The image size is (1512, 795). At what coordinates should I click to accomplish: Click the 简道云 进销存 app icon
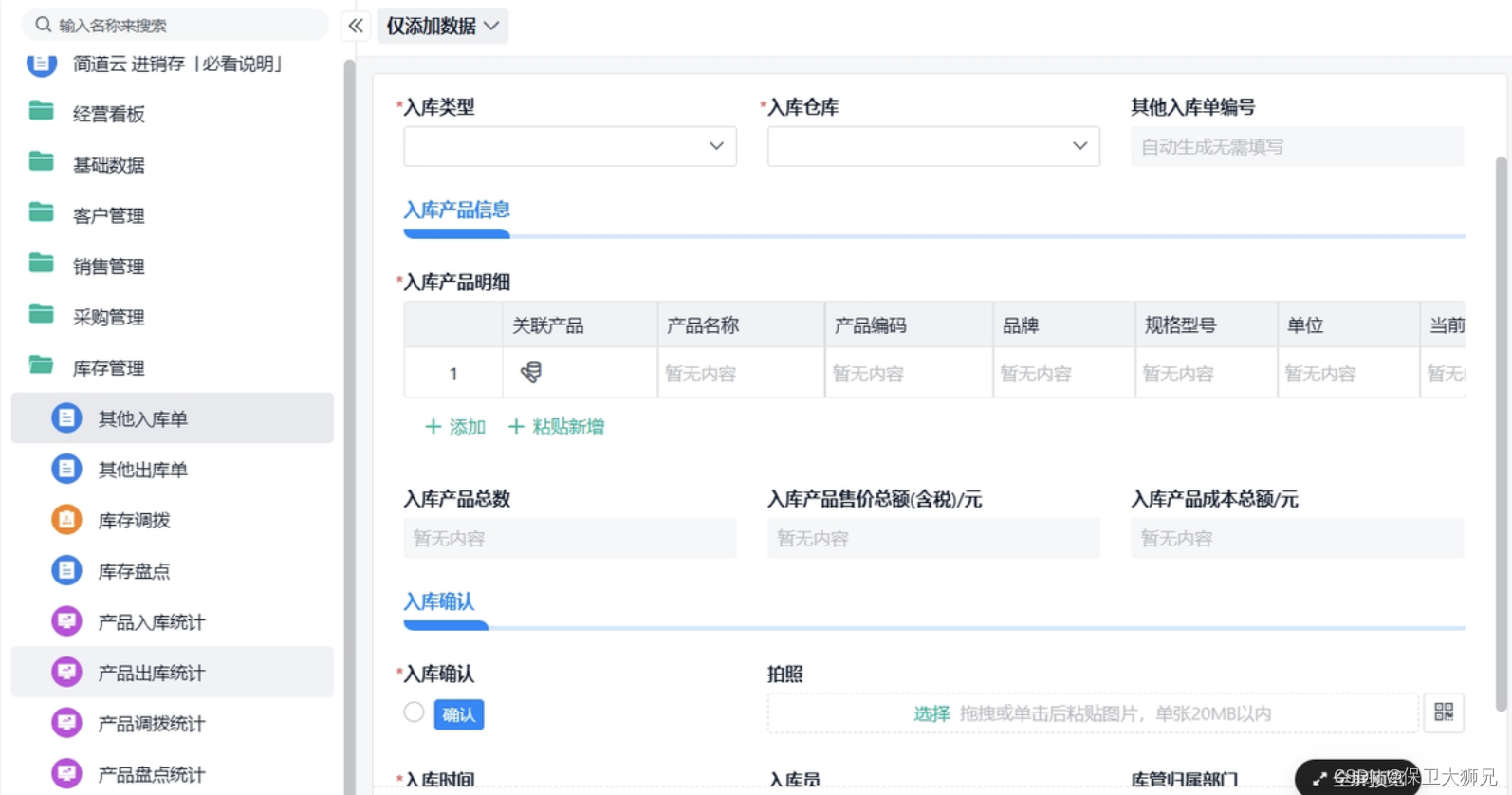pos(41,64)
